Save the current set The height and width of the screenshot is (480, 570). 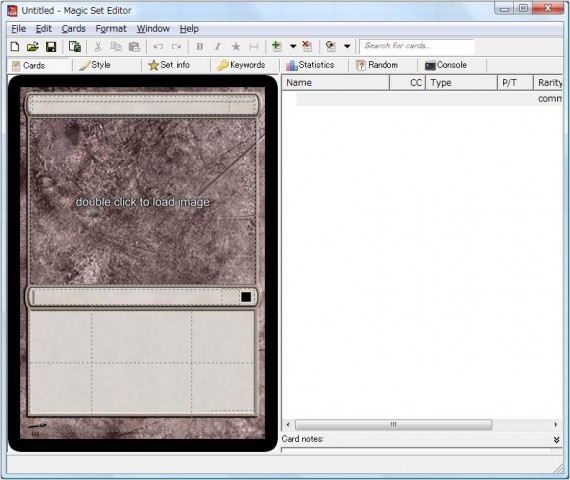51,47
